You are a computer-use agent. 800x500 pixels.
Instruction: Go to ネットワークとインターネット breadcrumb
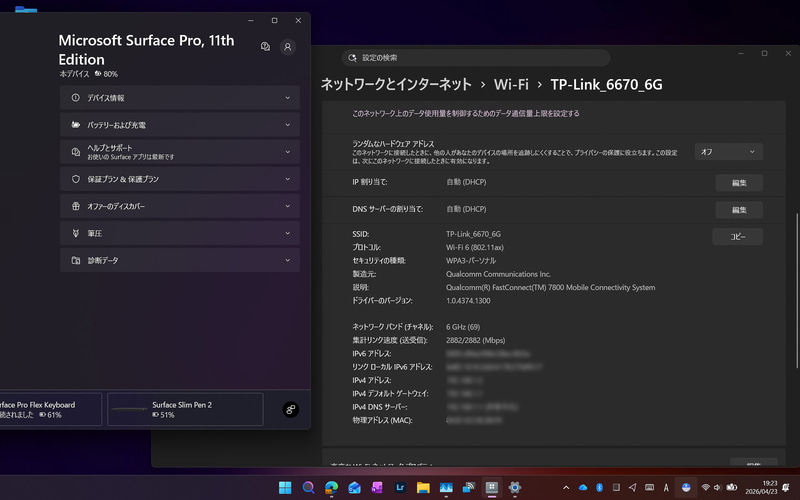point(396,84)
